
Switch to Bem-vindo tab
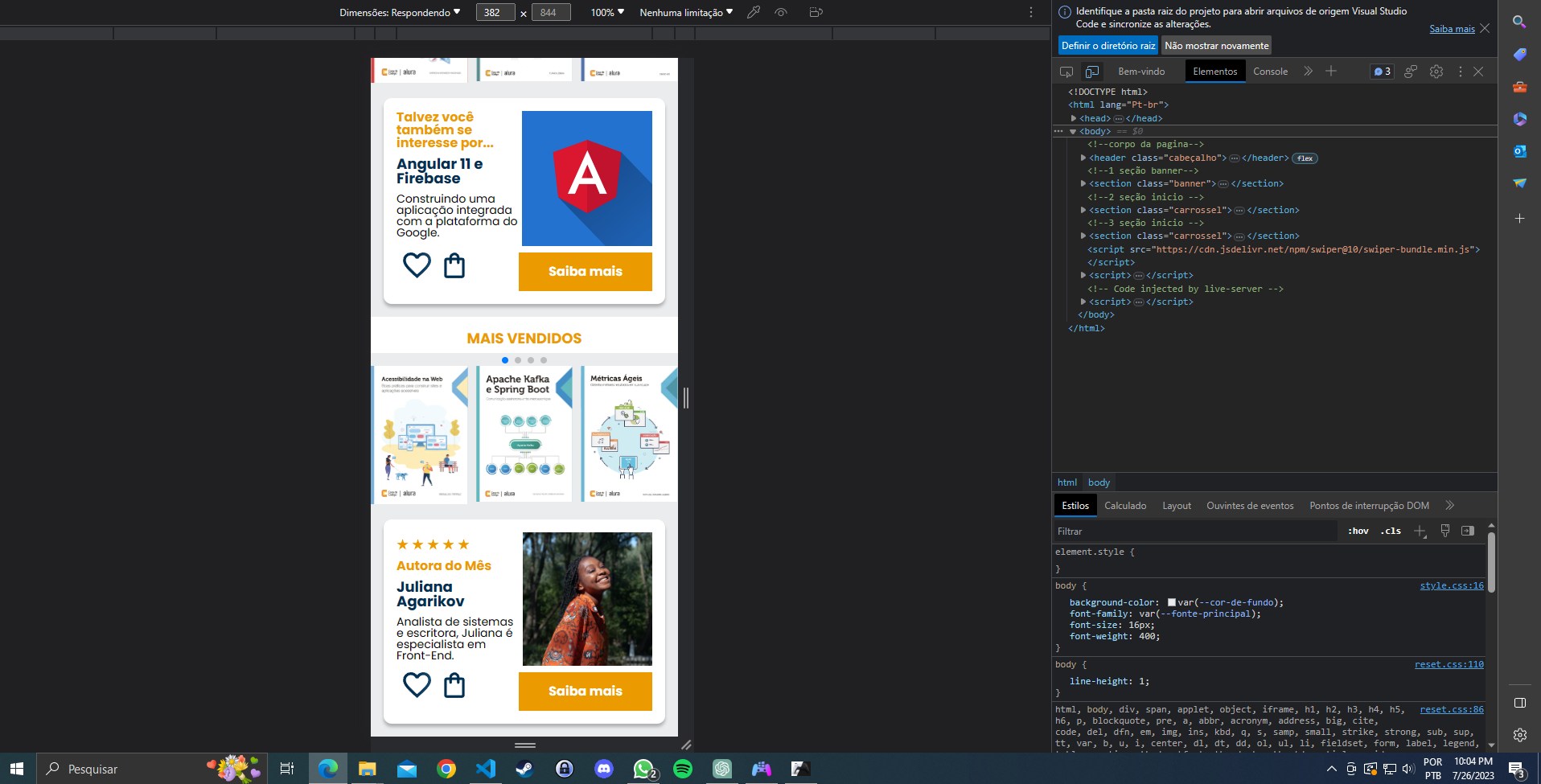point(1141,72)
